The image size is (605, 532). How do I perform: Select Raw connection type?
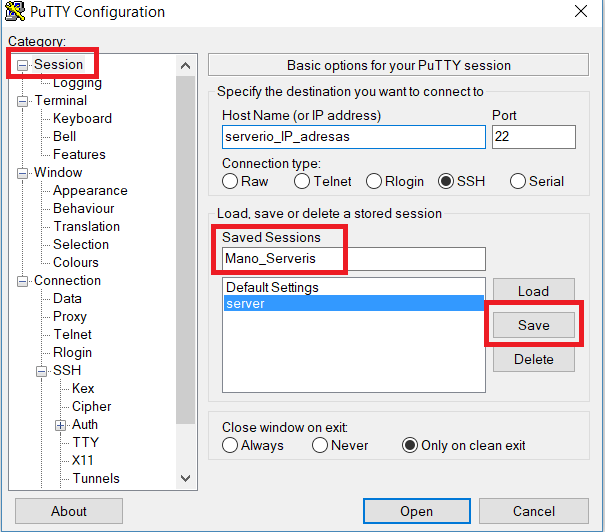coord(245,181)
